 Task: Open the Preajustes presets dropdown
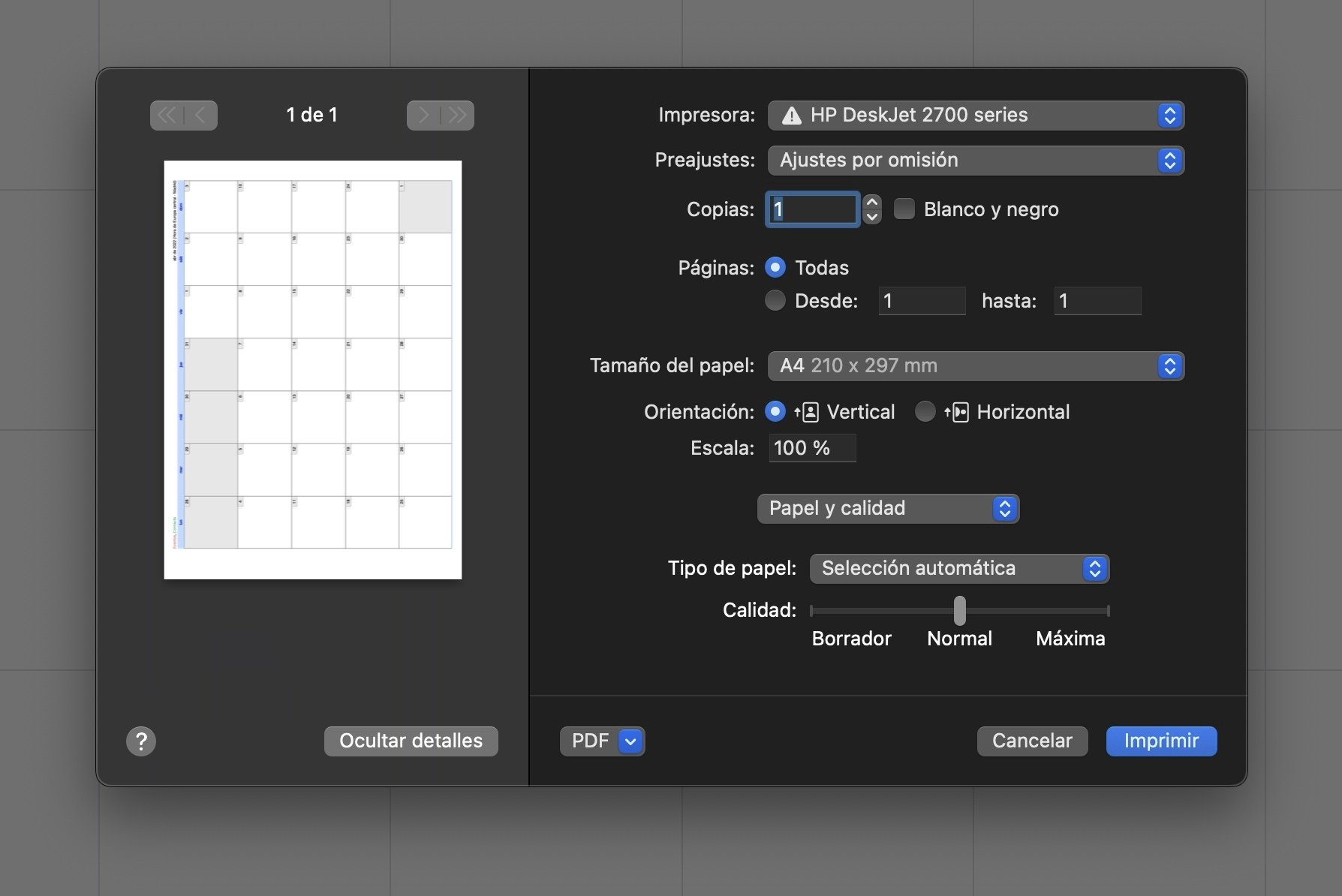click(976, 161)
